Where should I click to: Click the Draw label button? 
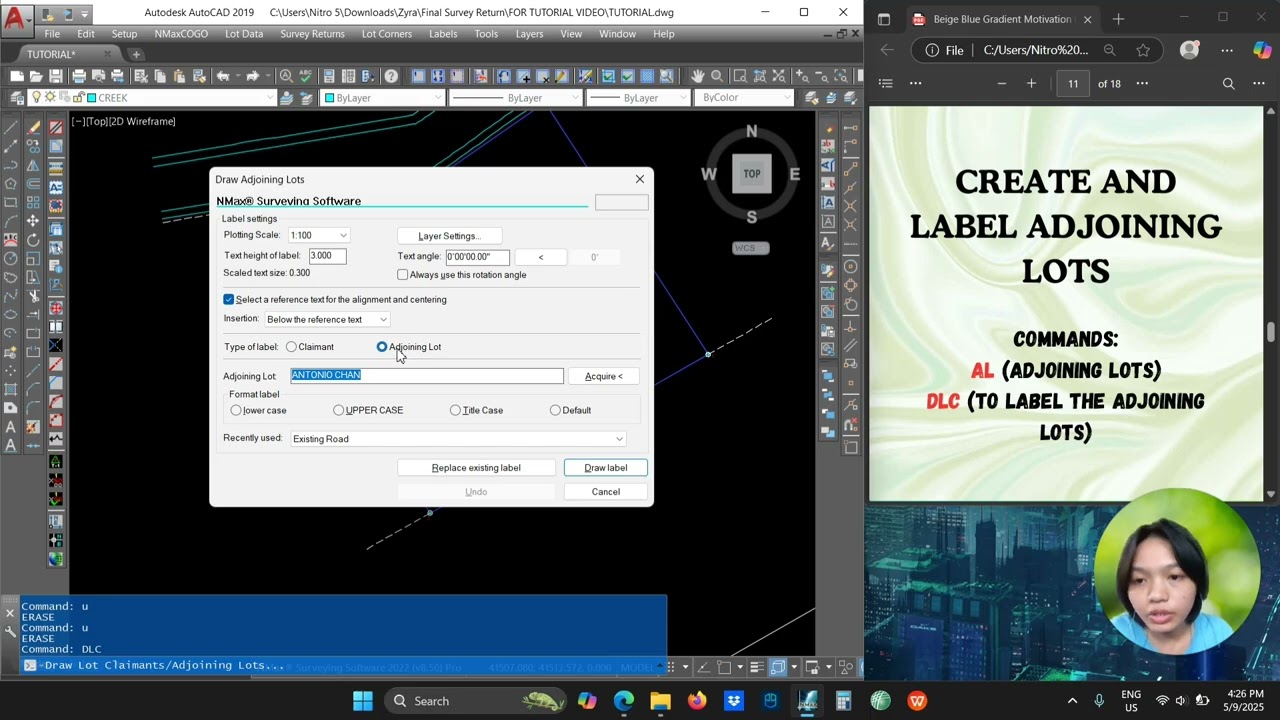pos(606,468)
